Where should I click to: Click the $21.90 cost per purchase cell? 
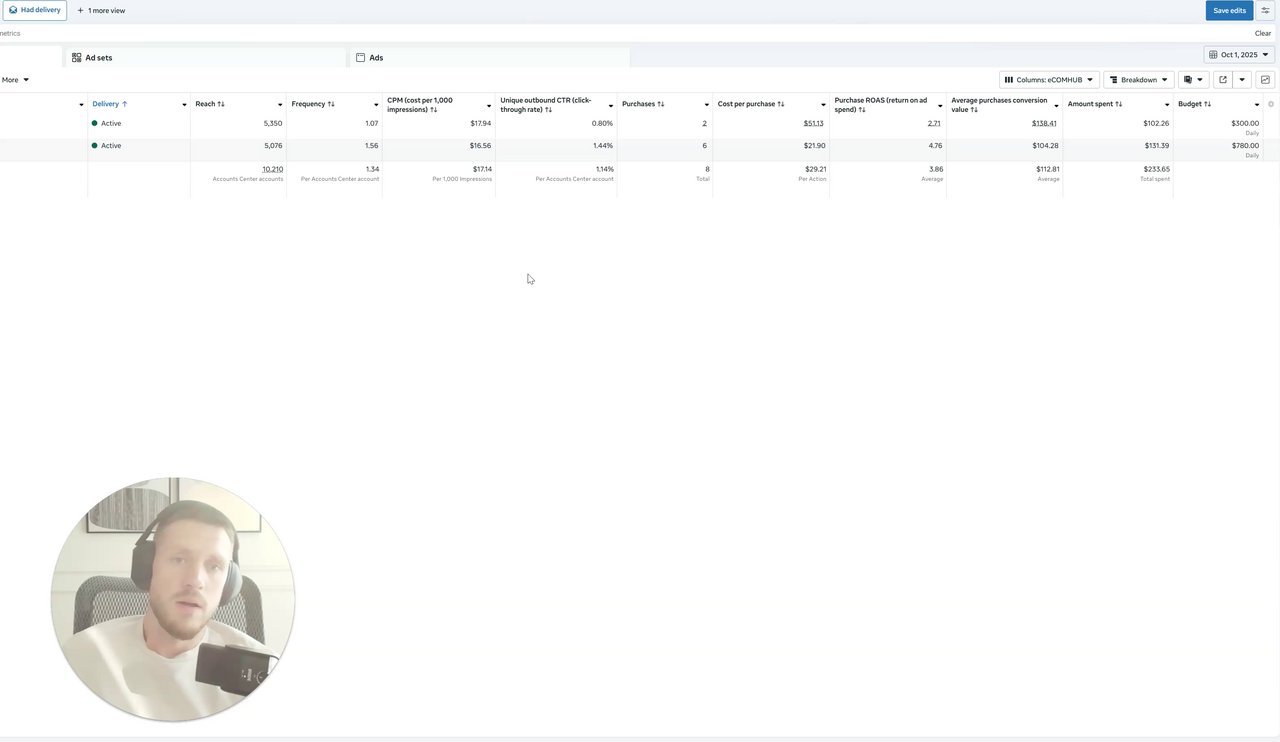[814, 146]
